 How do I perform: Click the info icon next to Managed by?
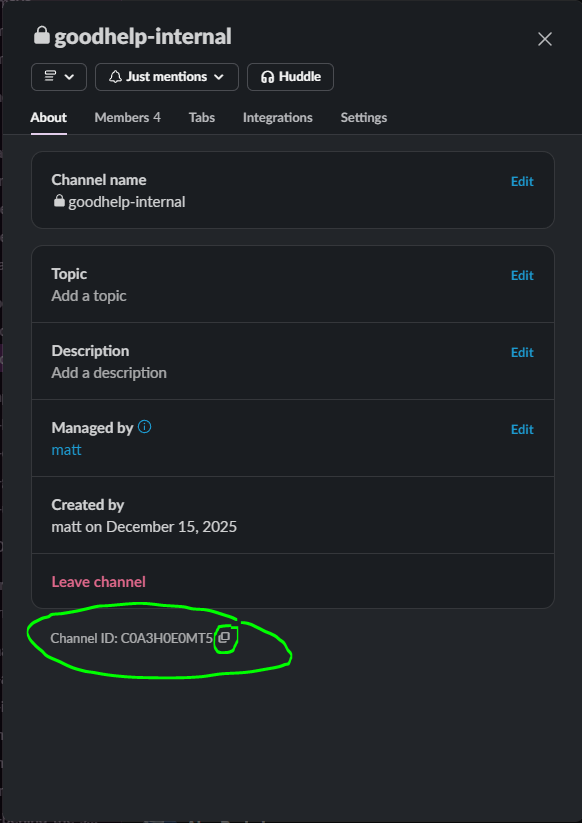[144, 427]
